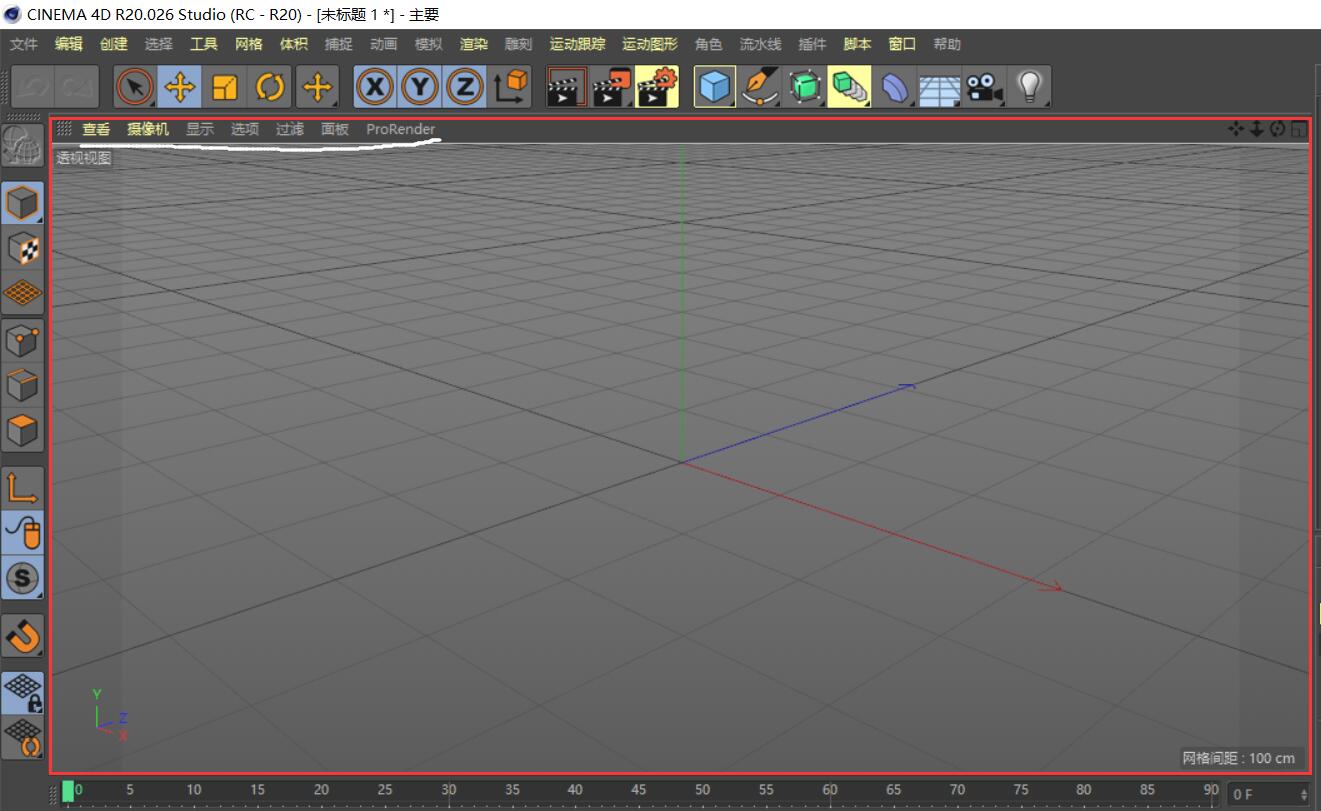Click green timeline playhead at frame 0
Screen dimensions: 1321x811
click(68, 791)
